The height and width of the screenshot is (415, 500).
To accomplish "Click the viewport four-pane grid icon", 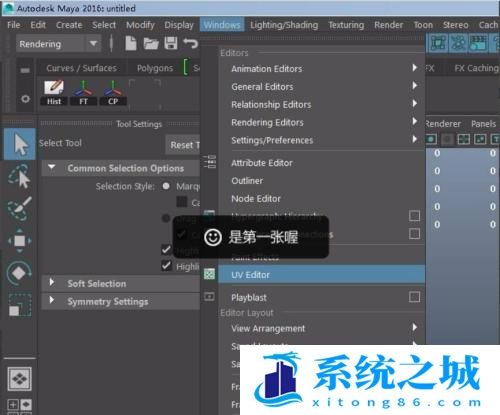I will point(464,139).
